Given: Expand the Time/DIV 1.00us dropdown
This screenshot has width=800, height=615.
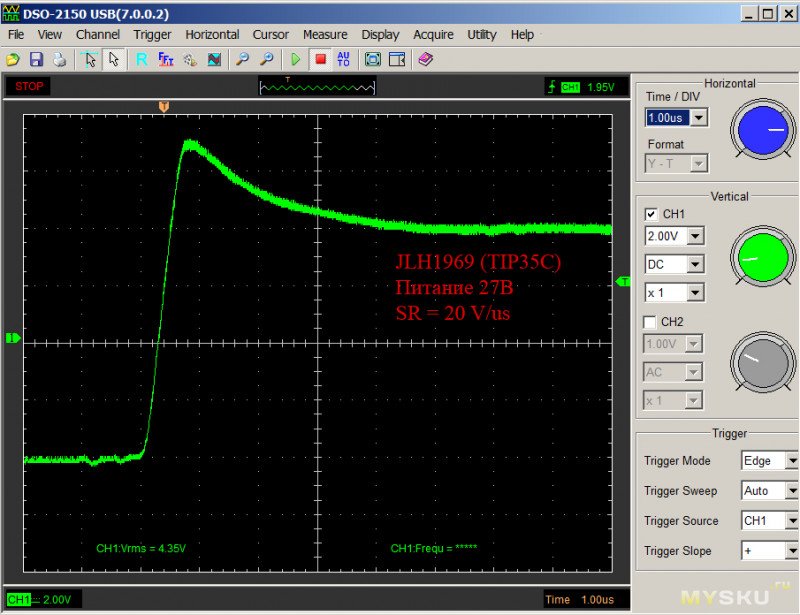Looking at the screenshot, I should (698, 118).
